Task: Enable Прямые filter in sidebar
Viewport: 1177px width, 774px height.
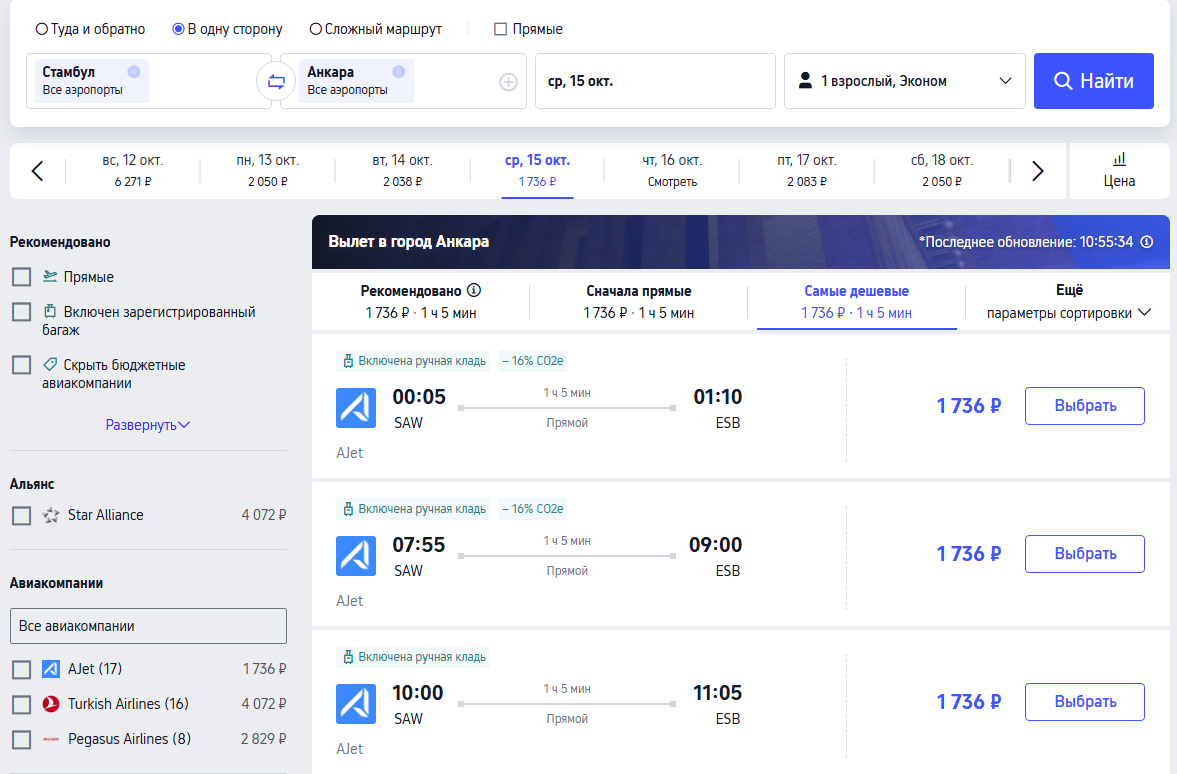Action: click(22, 277)
